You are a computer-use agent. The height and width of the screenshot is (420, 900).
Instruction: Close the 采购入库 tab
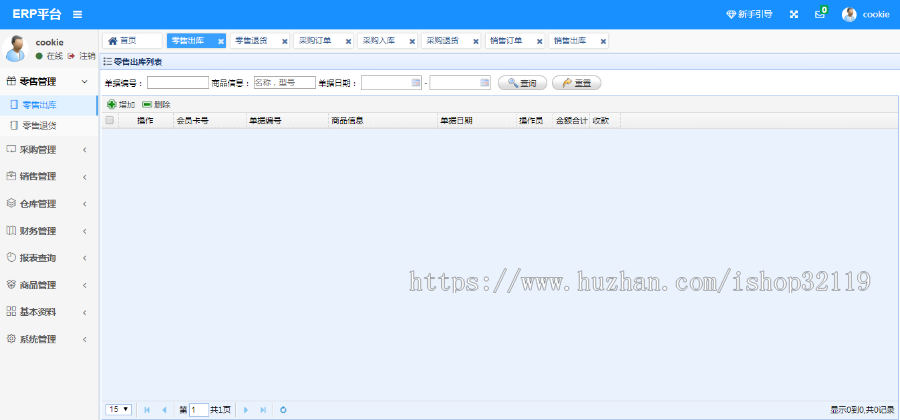tap(412, 41)
